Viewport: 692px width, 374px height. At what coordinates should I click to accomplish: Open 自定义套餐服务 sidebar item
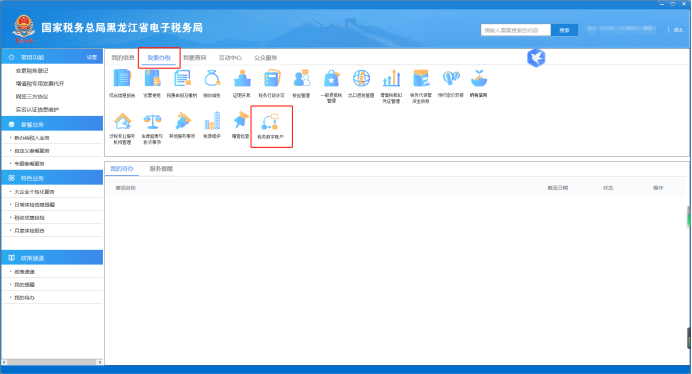[x=32, y=151]
